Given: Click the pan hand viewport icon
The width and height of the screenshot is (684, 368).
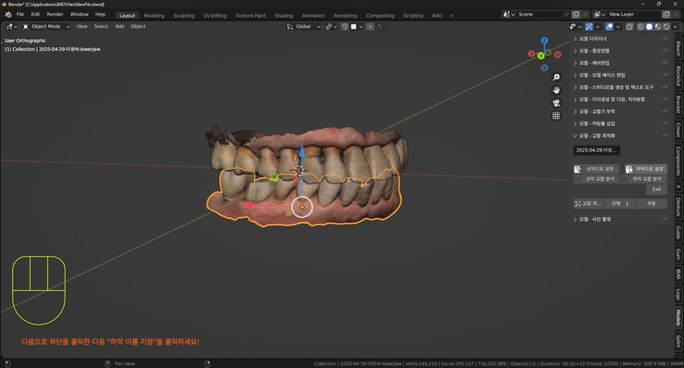Looking at the screenshot, I should [x=556, y=90].
